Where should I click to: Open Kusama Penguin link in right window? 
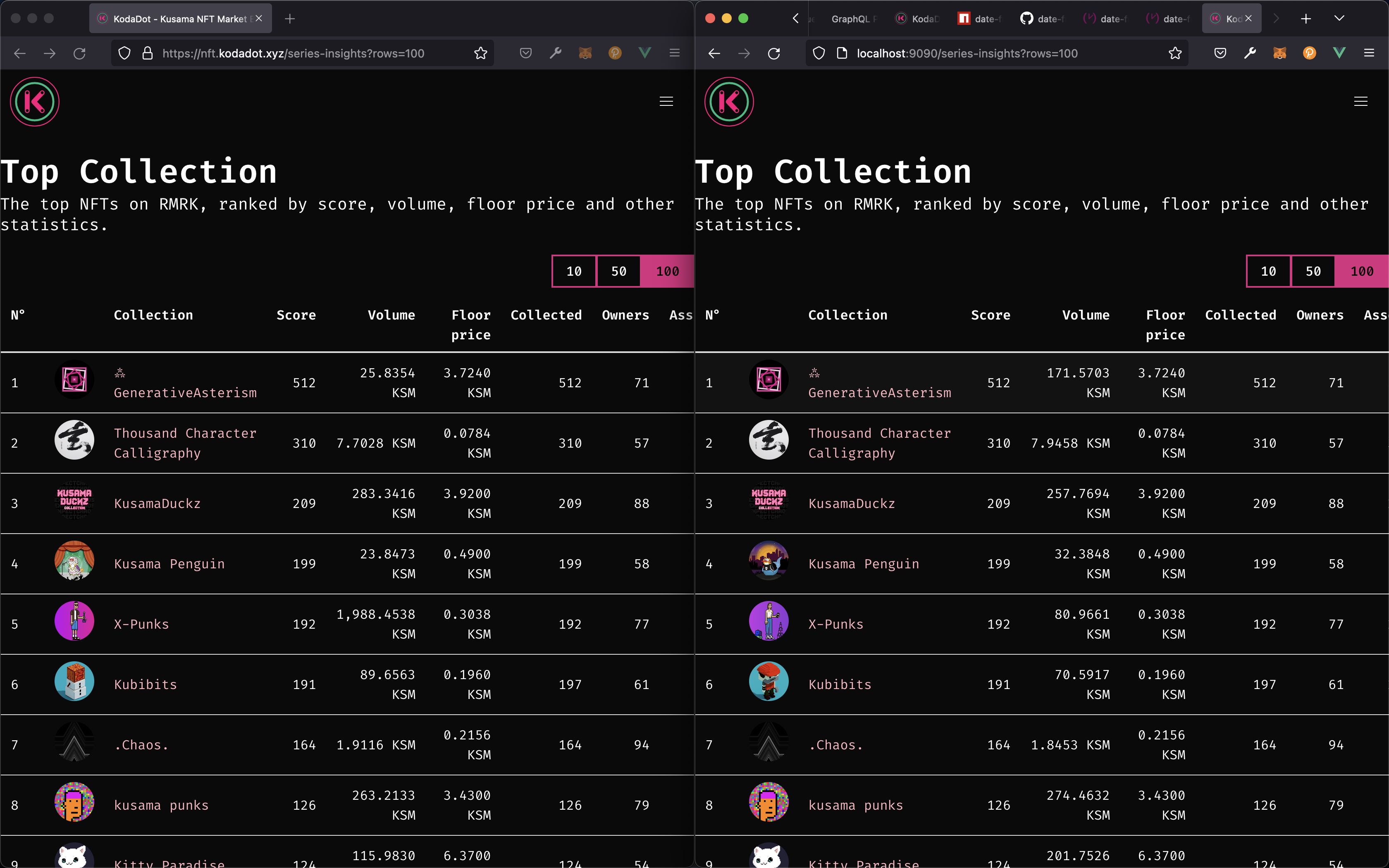[x=864, y=564]
